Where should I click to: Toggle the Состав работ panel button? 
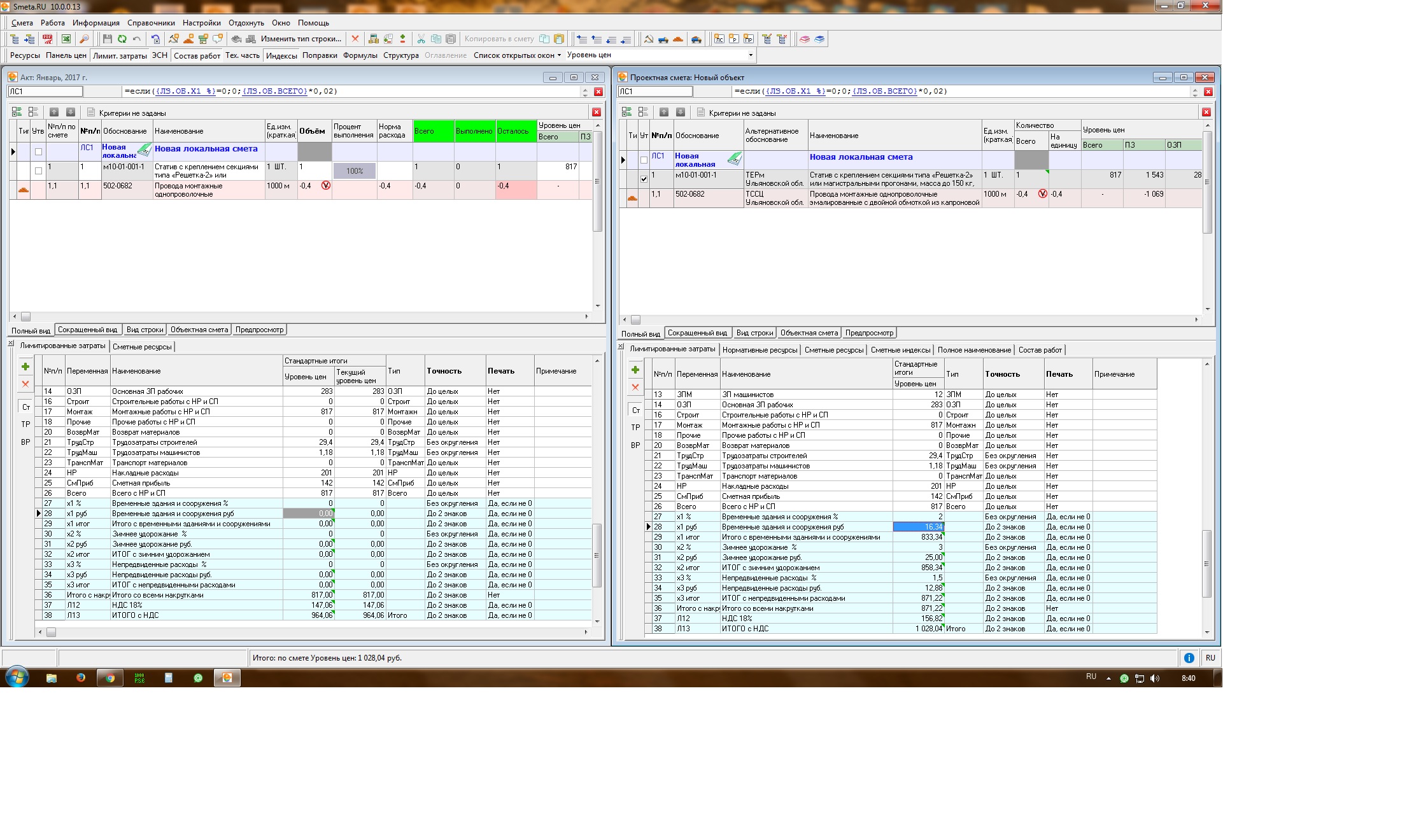pyautogui.click(x=197, y=55)
